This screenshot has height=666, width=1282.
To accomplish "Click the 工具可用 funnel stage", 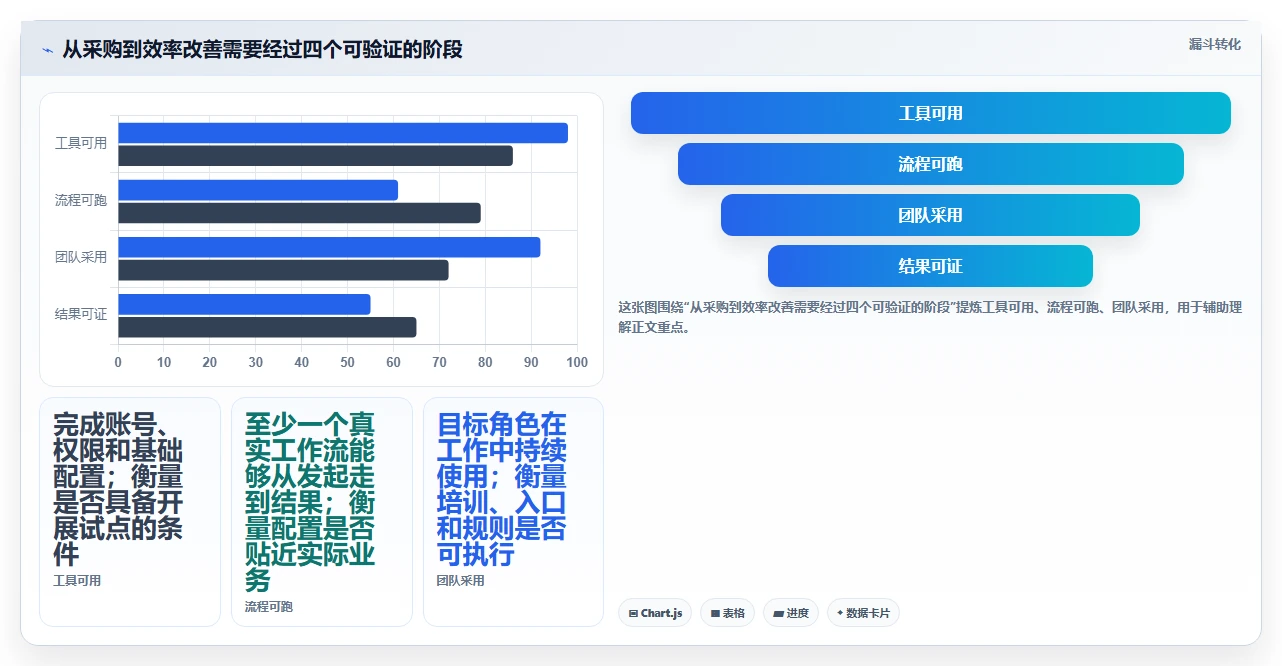I will pos(931,113).
